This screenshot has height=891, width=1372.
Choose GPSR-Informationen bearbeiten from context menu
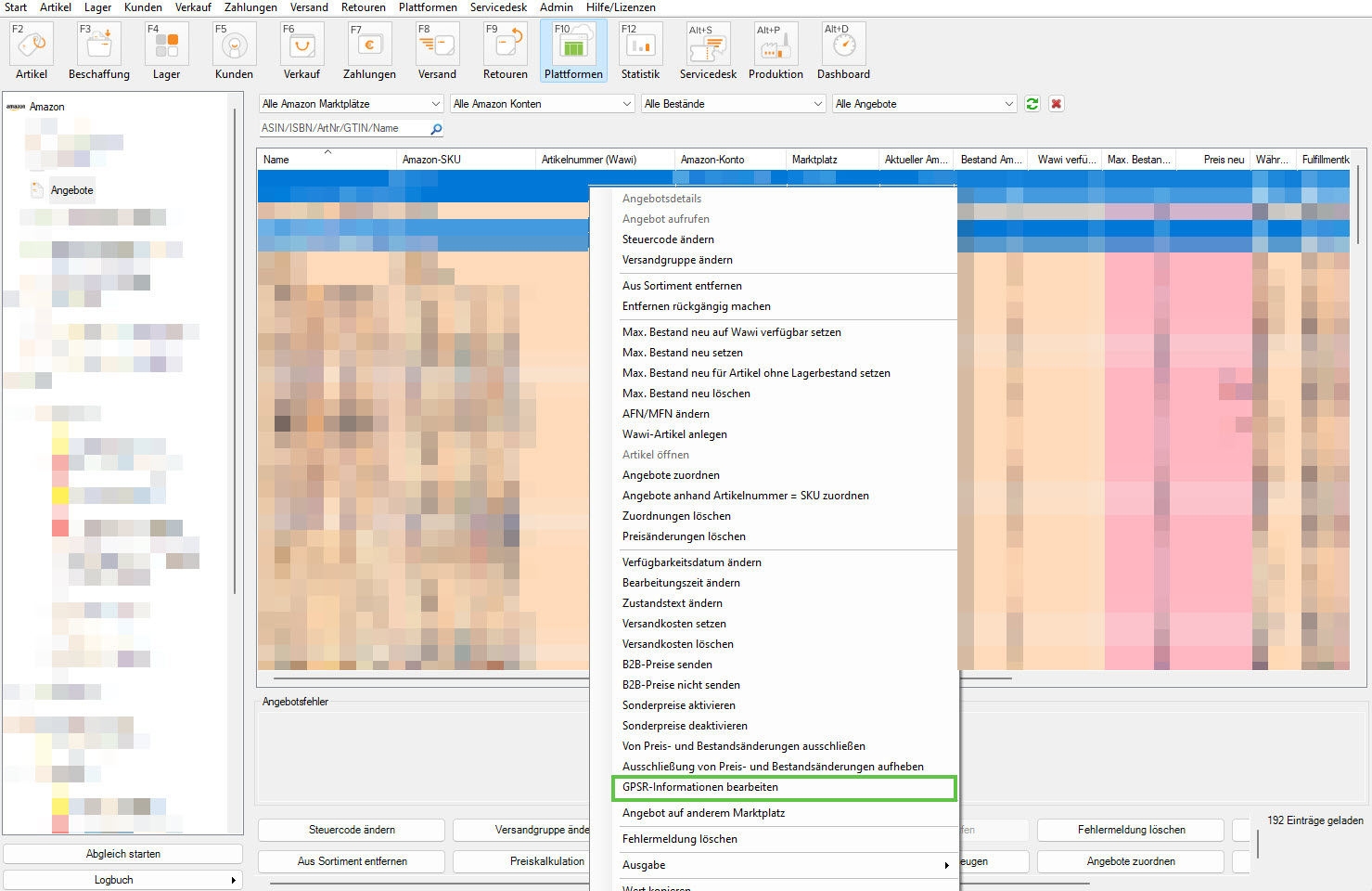(700, 787)
